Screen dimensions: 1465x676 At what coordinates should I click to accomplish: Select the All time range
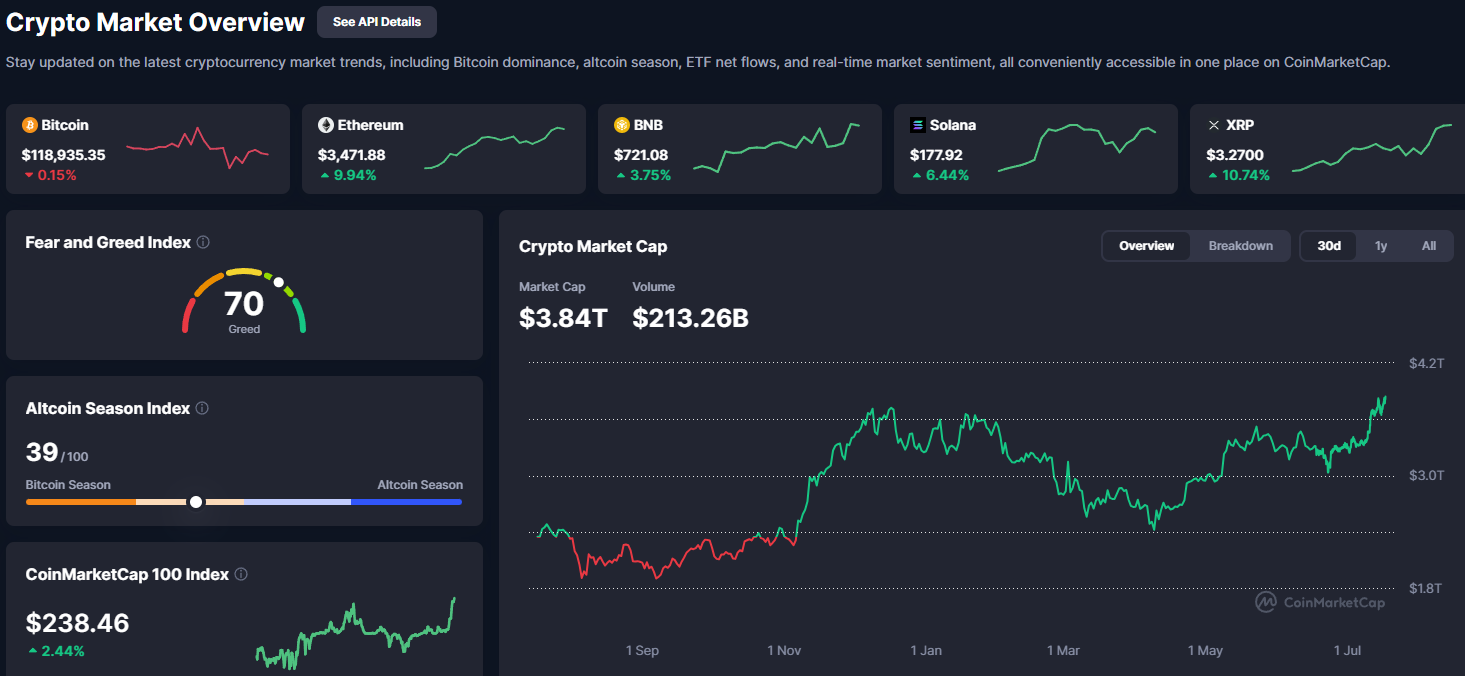coord(1429,246)
